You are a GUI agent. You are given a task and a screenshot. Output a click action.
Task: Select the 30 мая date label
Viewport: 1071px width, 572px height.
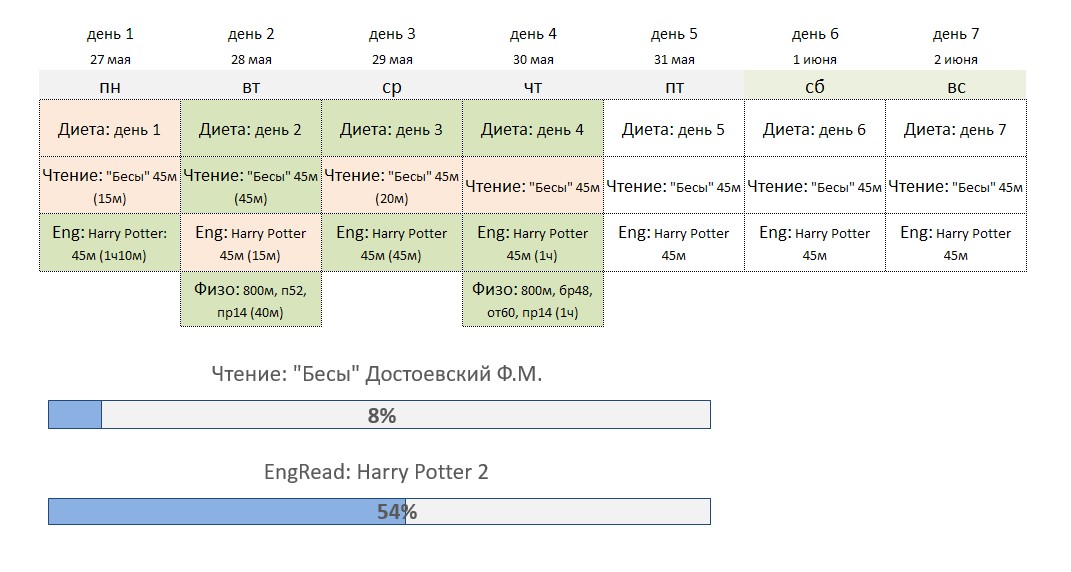pos(533,59)
